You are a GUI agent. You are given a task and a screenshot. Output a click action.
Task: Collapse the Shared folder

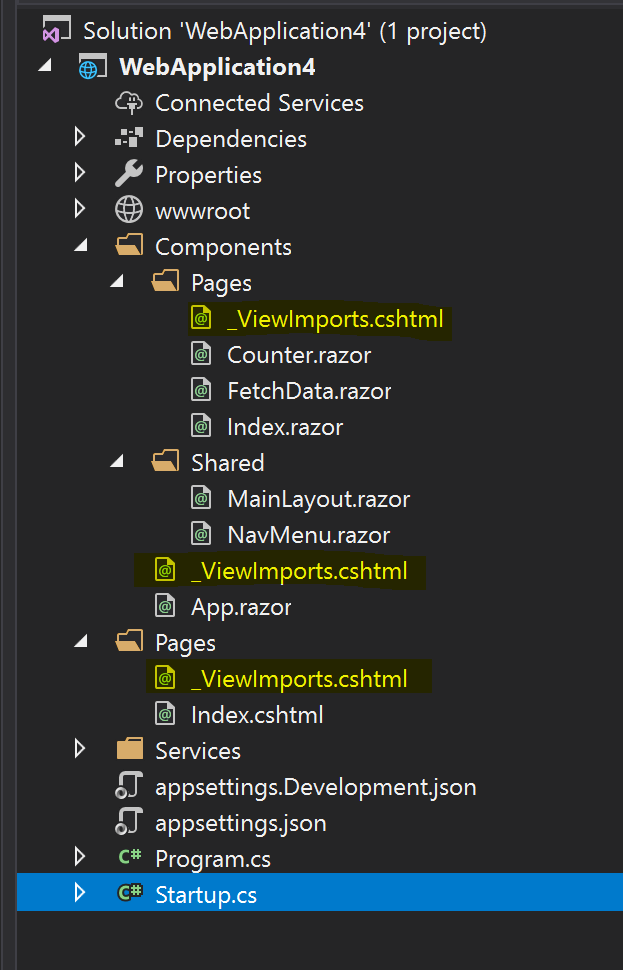pos(116,462)
